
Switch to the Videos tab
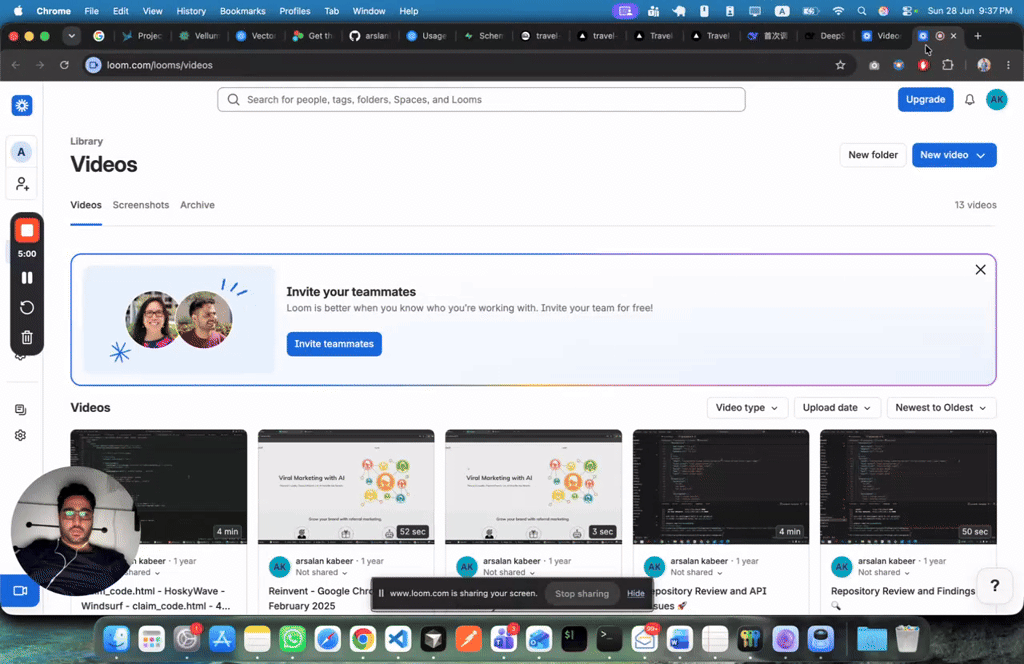pyautogui.click(x=86, y=205)
